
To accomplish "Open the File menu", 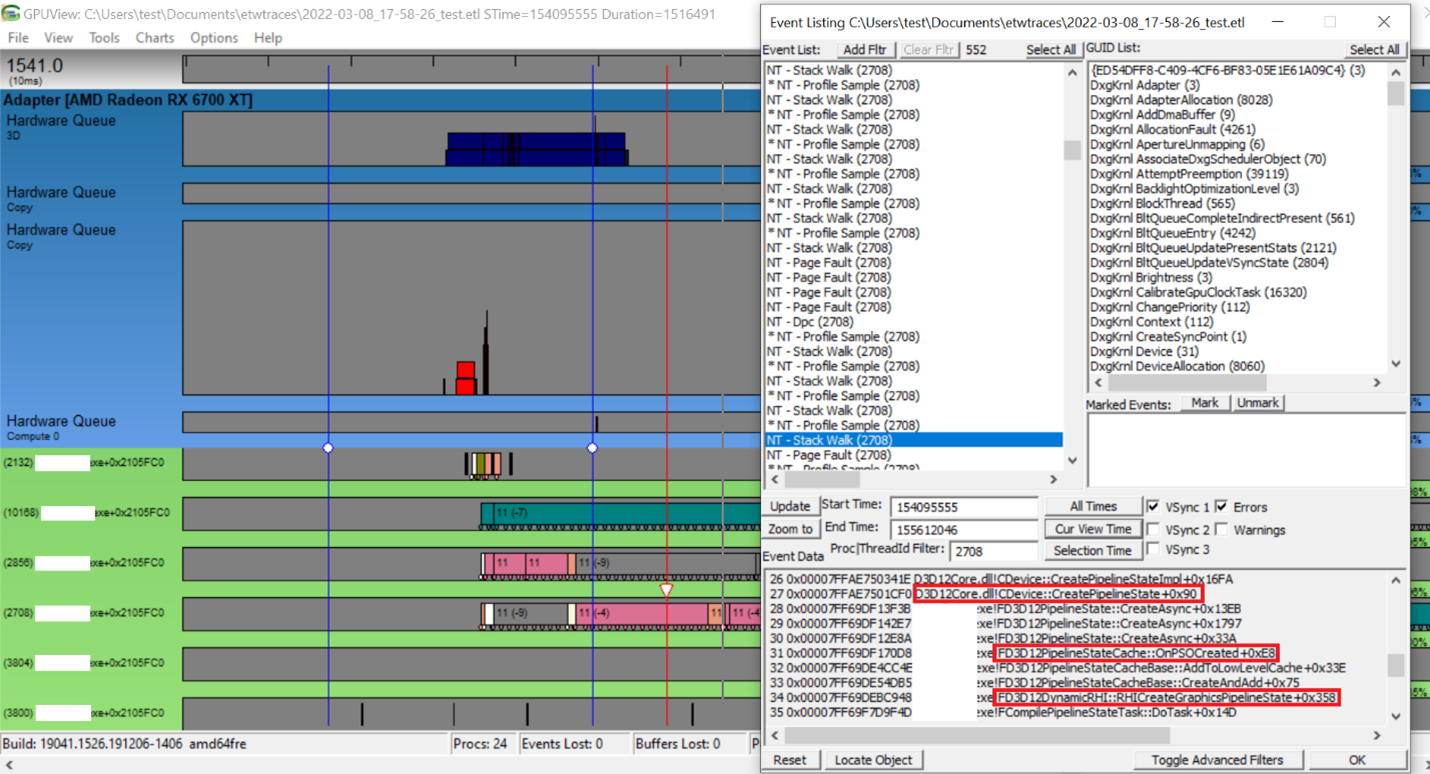I will tap(18, 38).
